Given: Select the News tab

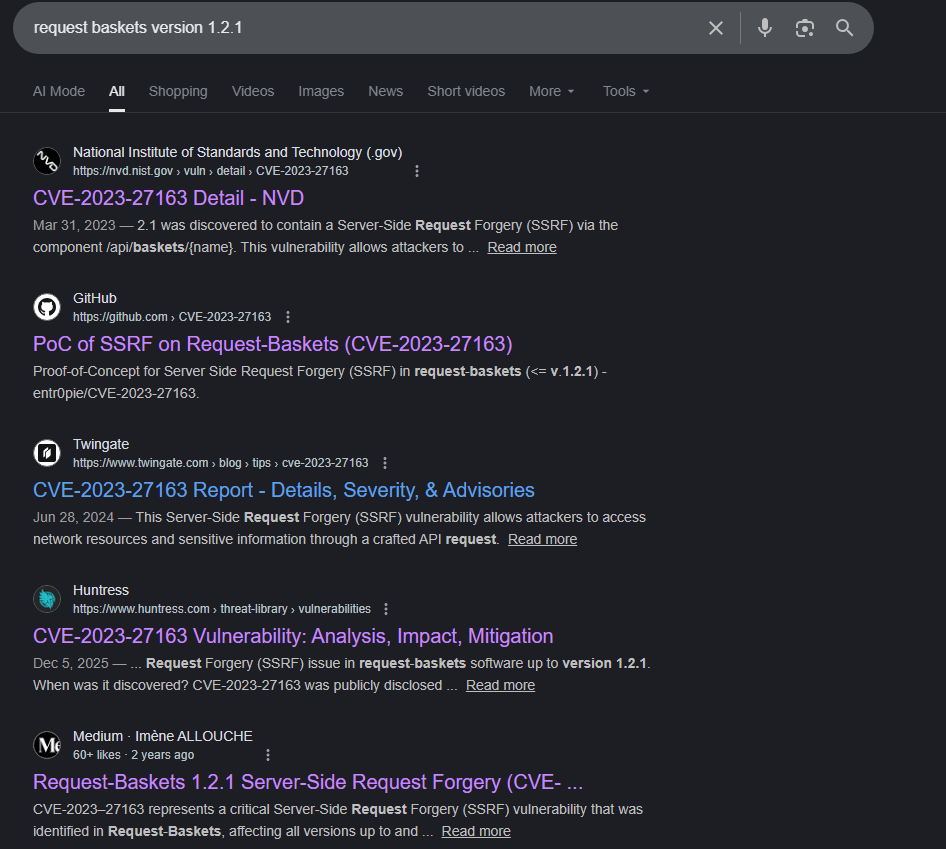Looking at the screenshot, I should tap(385, 91).
